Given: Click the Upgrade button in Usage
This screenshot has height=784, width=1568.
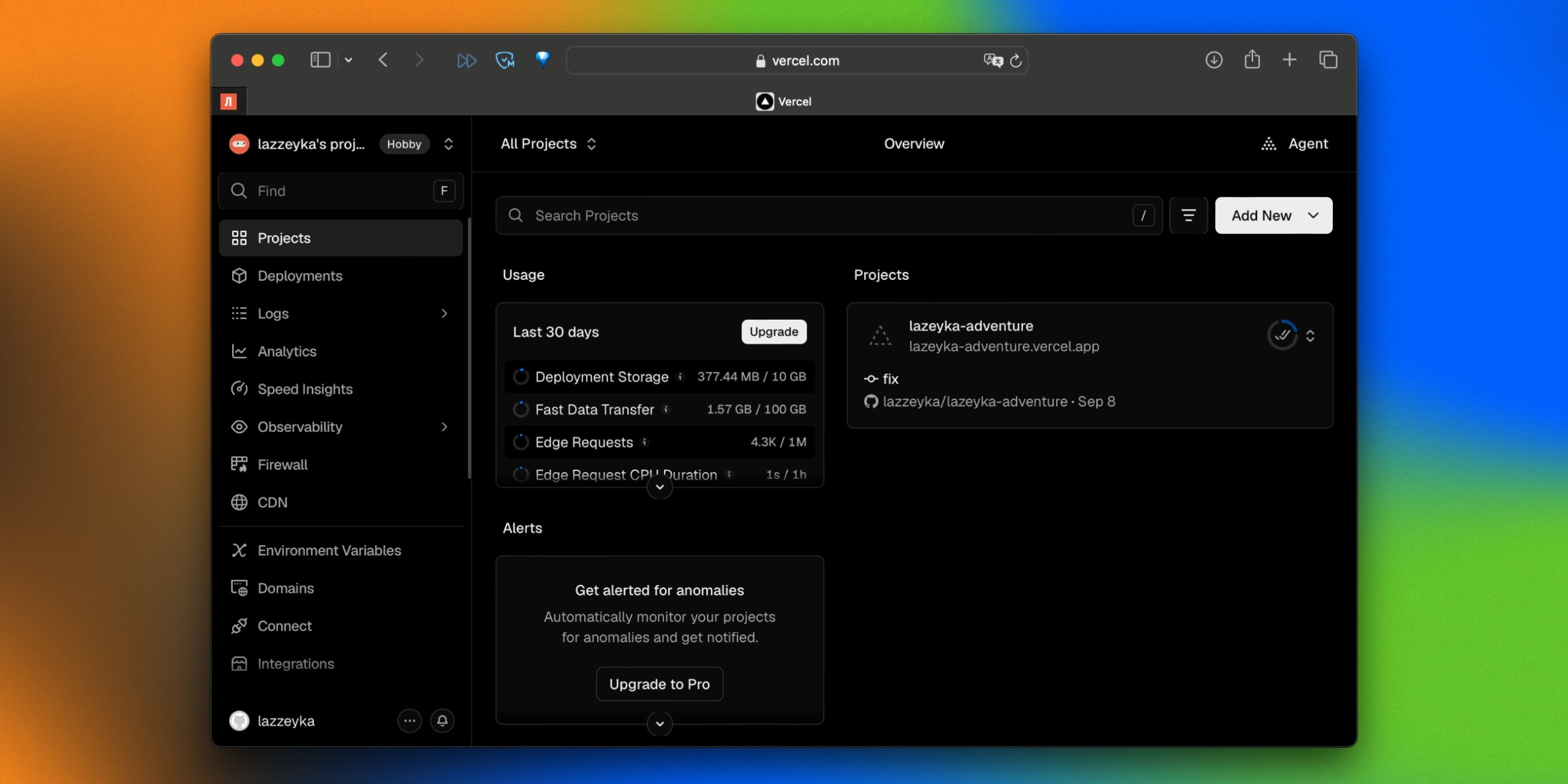Looking at the screenshot, I should pos(774,332).
